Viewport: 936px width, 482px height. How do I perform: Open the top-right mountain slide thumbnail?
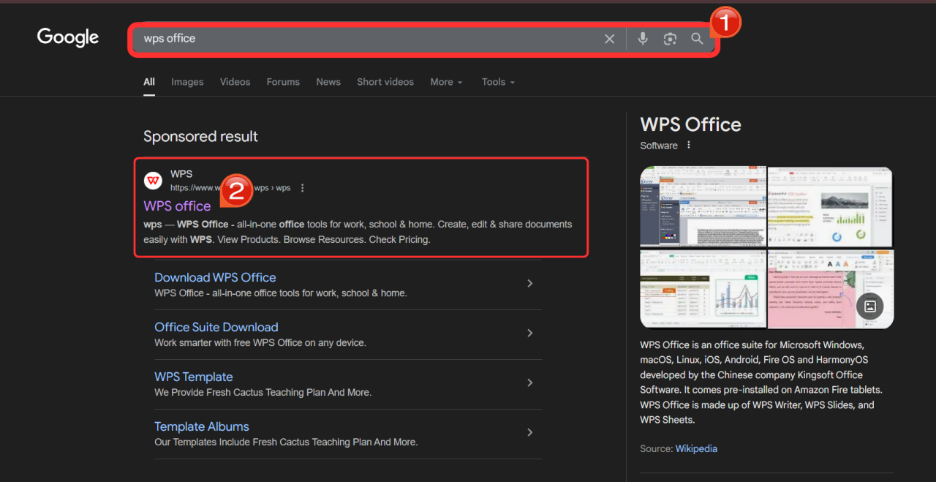(830, 207)
